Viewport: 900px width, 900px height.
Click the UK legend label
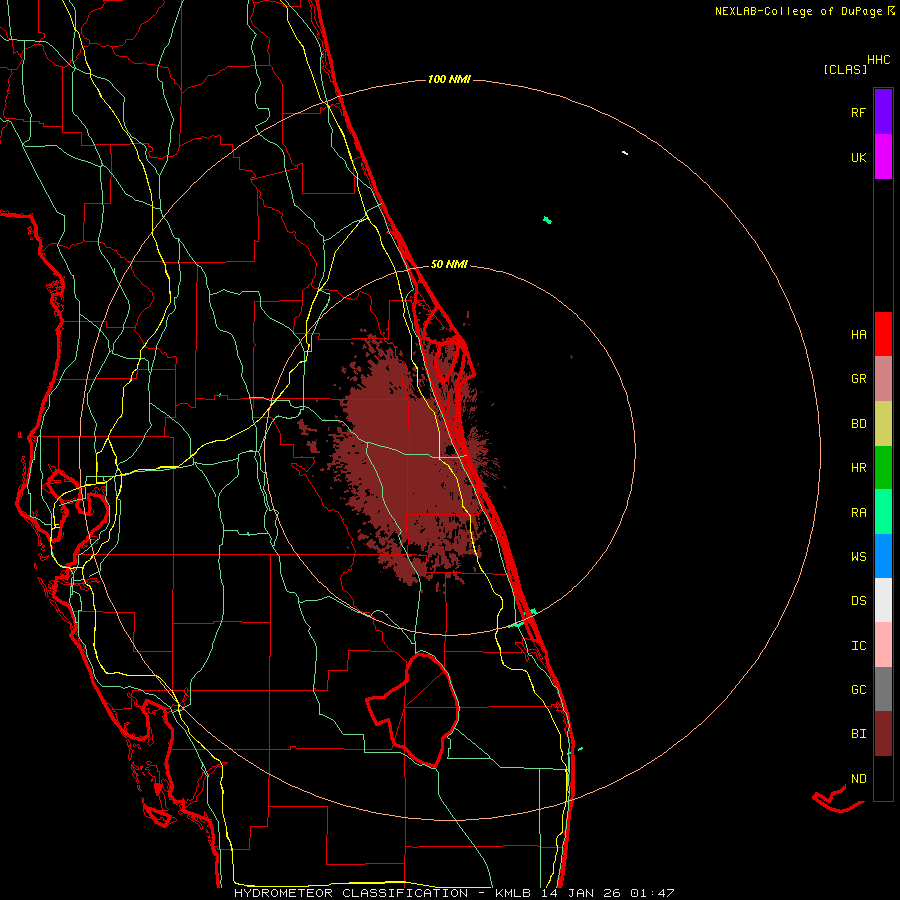[x=858, y=157]
